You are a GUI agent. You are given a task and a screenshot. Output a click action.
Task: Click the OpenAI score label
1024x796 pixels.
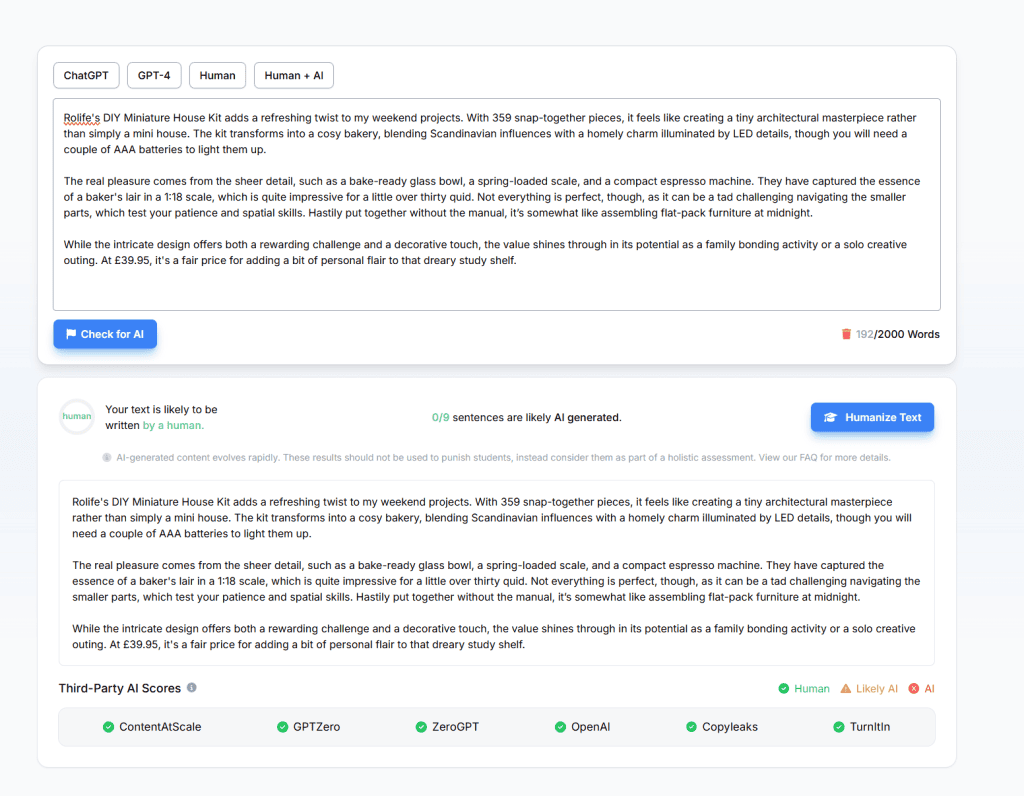(x=590, y=727)
